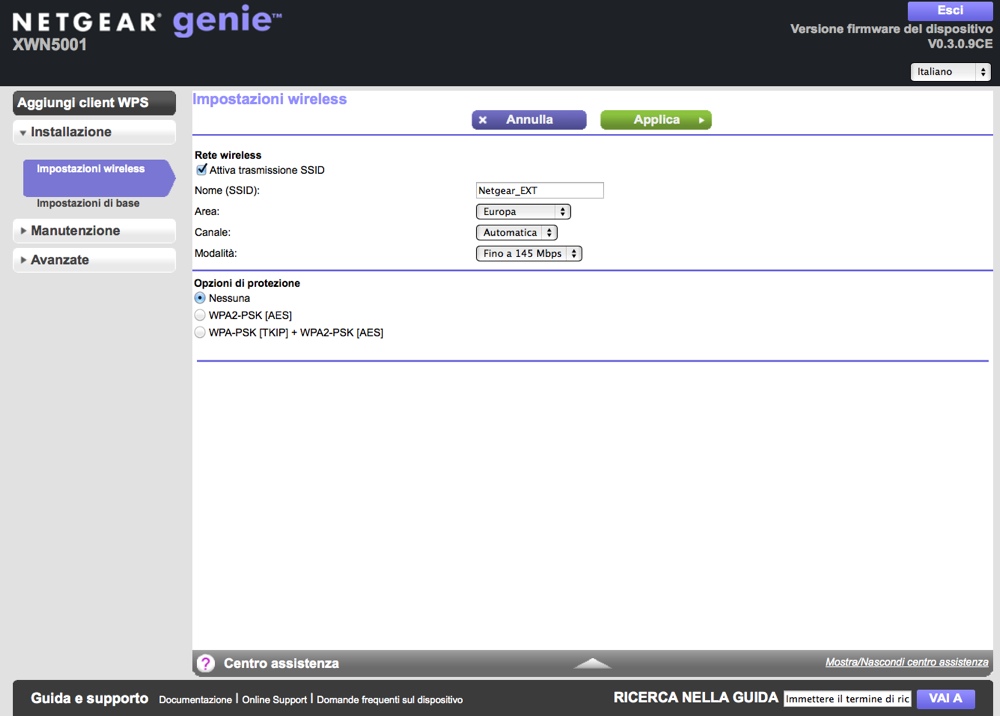Select WPA2-PSK [AES] radio button

pos(200,315)
